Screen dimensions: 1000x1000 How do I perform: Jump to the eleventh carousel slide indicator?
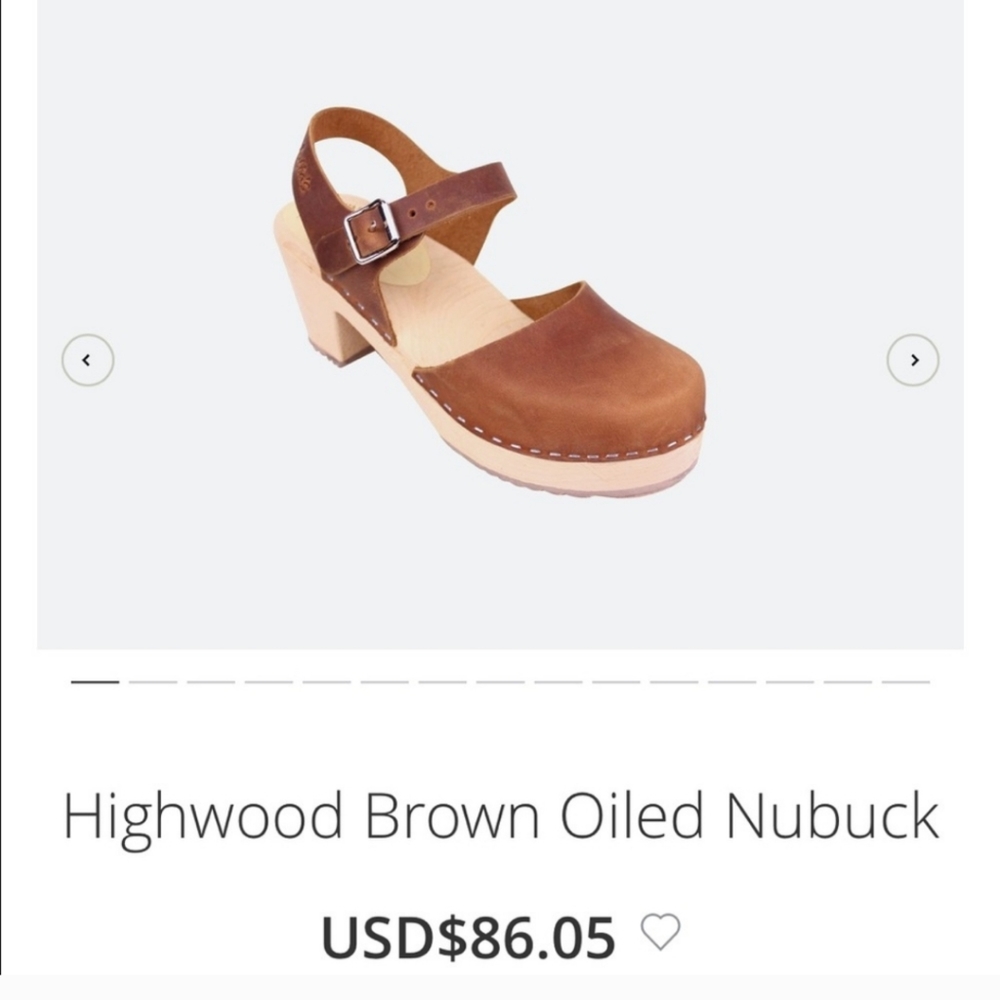coord(674,682)
